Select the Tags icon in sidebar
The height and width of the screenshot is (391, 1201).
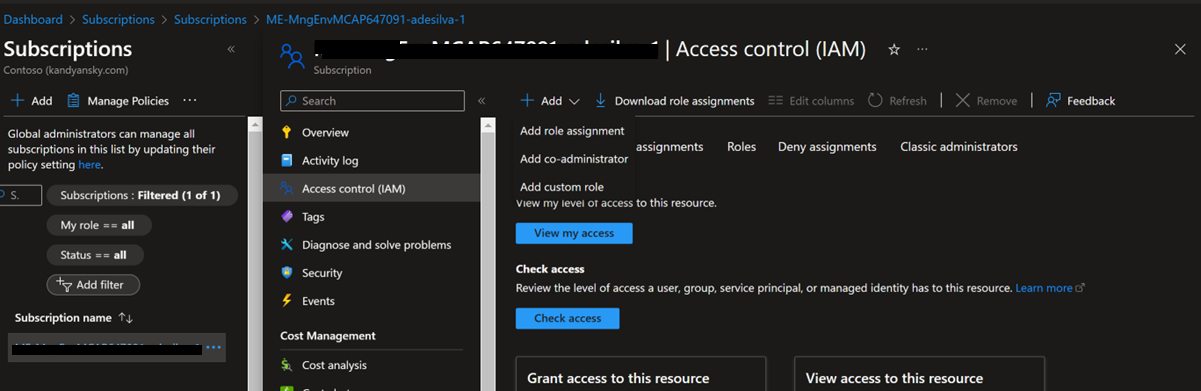coord(287,216)
